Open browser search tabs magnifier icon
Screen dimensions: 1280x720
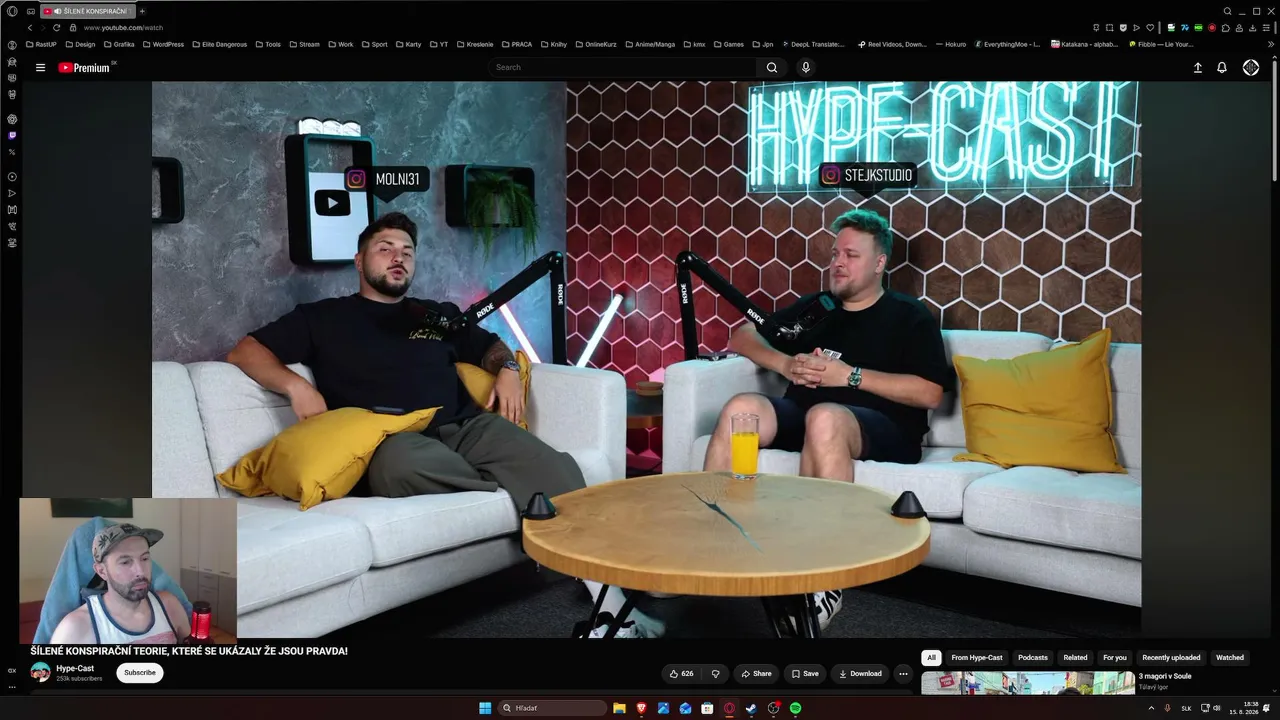(x=1228, y=11)
